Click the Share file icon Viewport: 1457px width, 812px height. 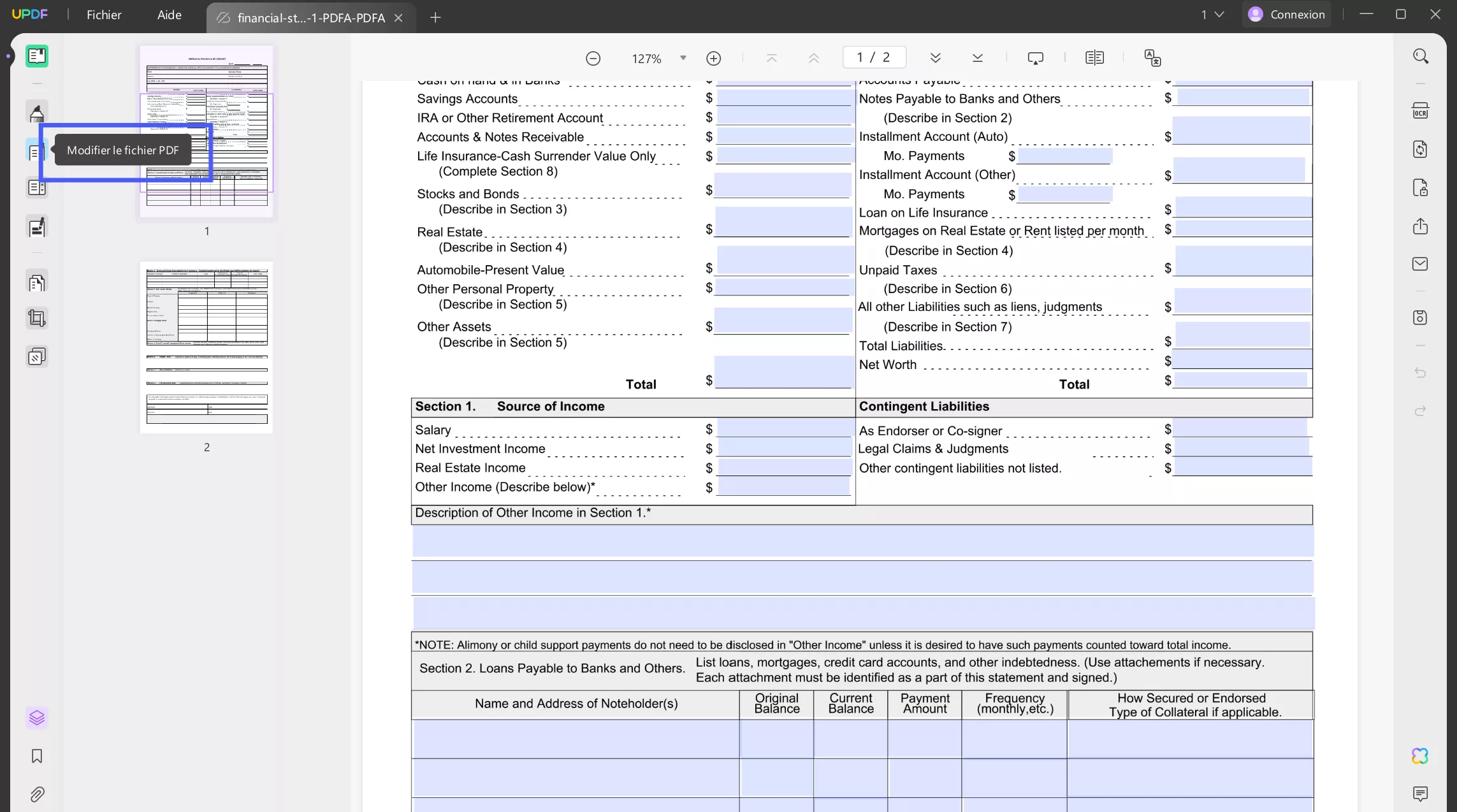tap(1420, 226)
